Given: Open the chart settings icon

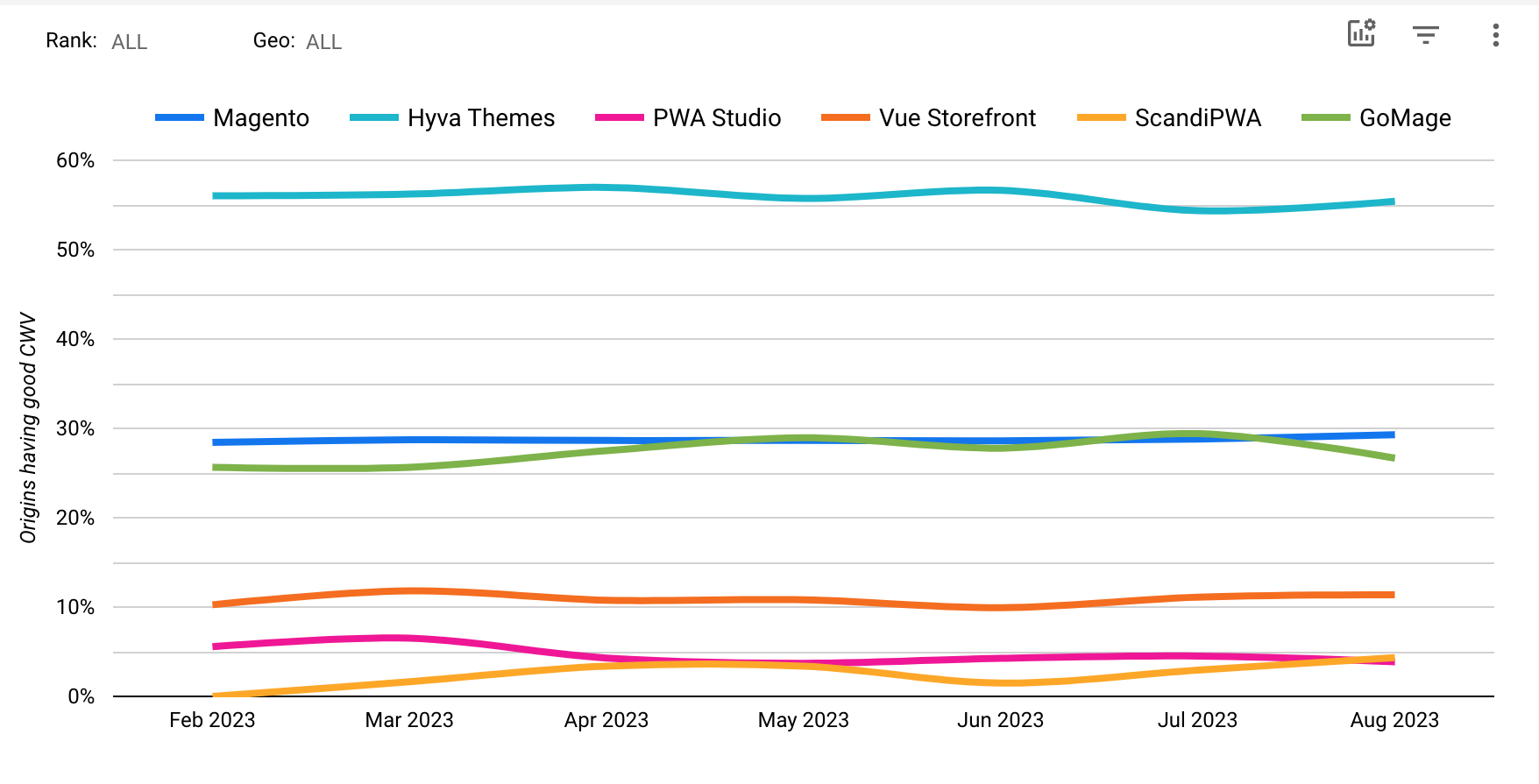Looking at the screenshot, I should point(1361,33).
